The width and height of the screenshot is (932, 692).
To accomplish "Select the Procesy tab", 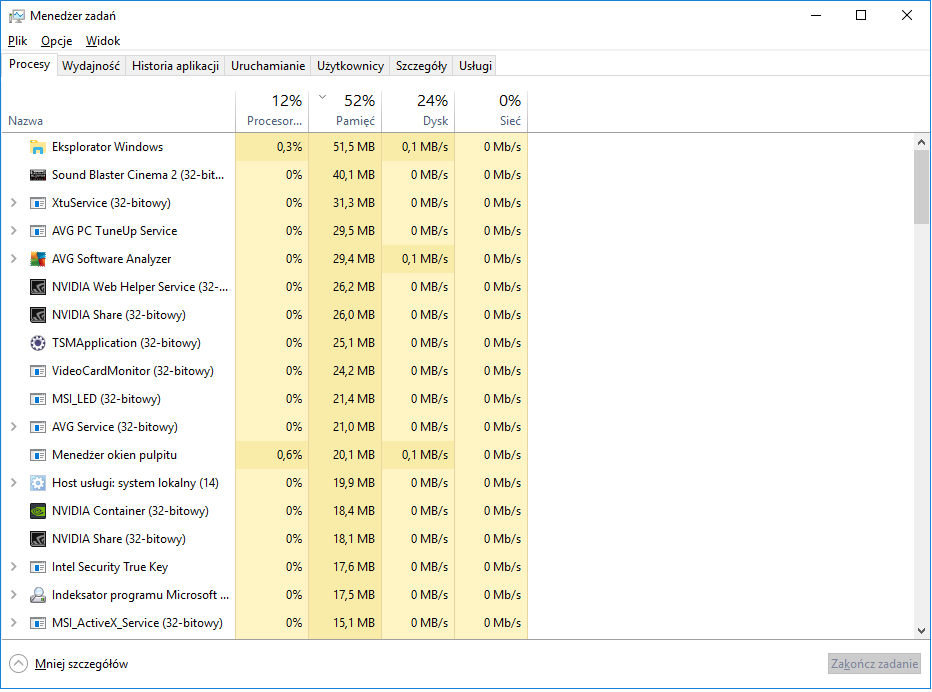I will pos(29,64).
